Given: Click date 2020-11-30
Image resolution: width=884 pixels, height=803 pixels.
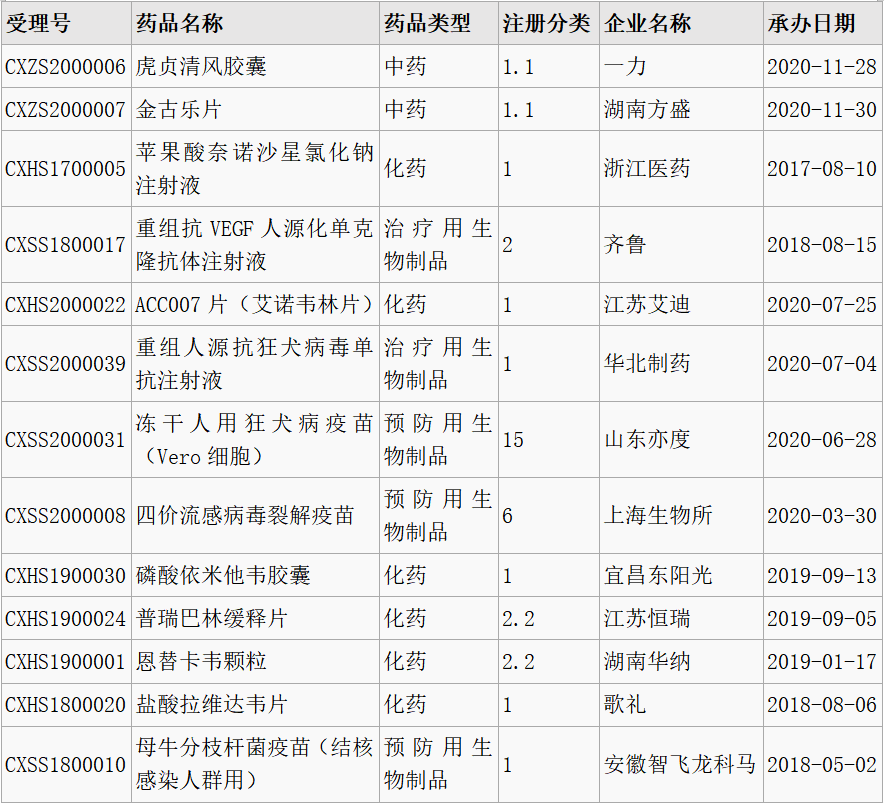Looking at the screenshot, I should click(821, 109).
